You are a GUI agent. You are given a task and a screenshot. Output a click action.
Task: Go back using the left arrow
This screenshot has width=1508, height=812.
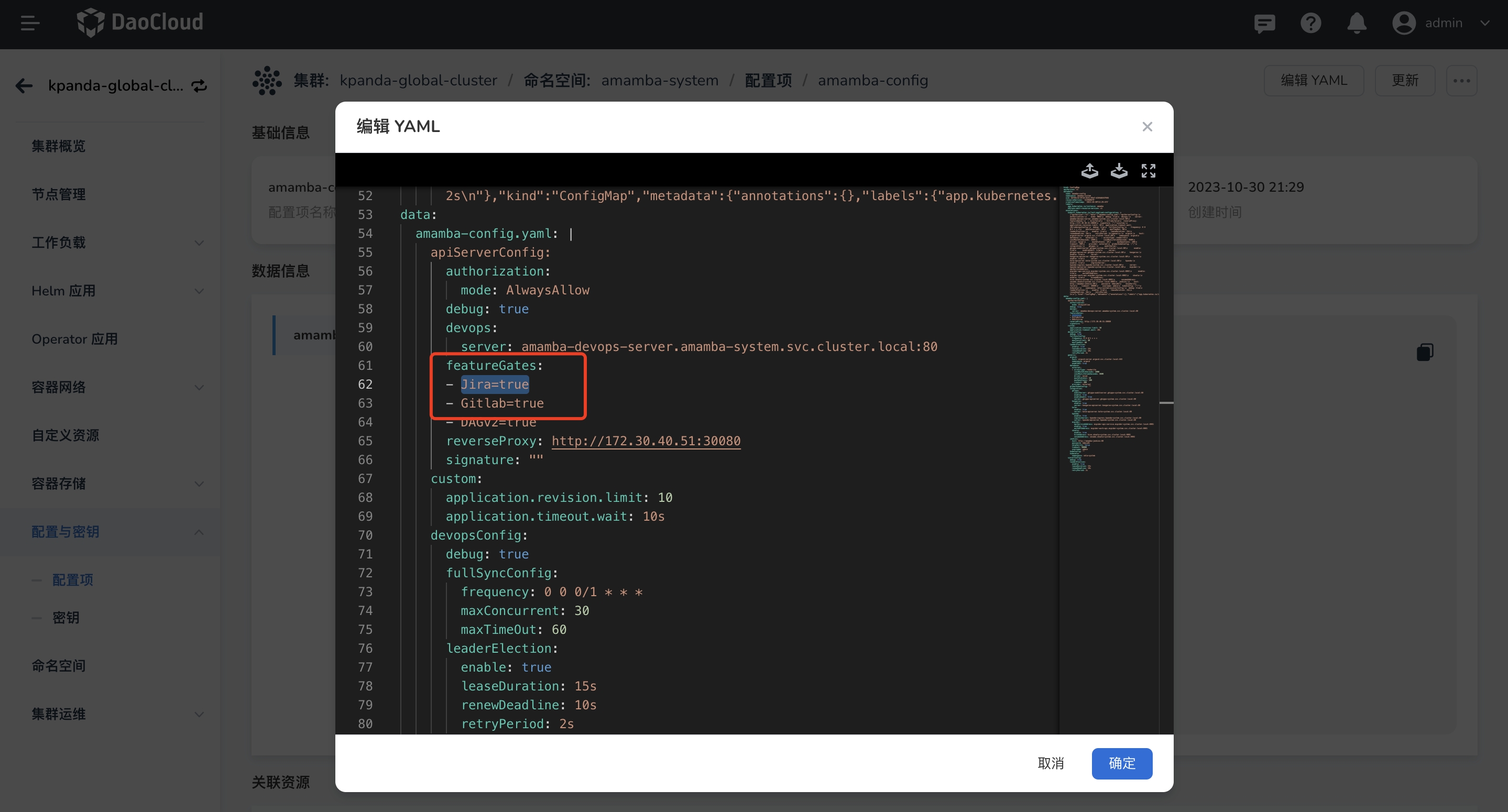click(24, 86)
